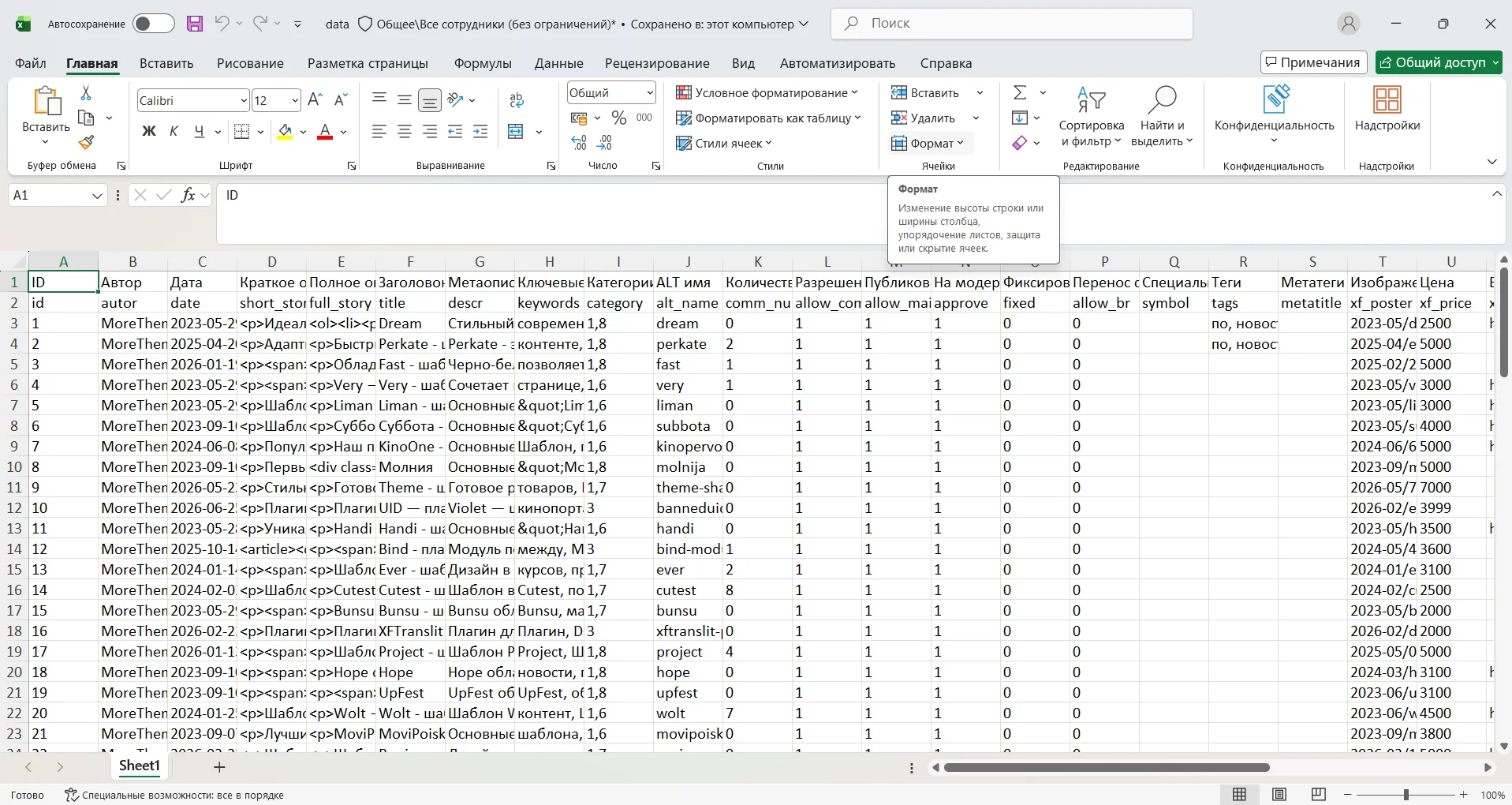1512x805 pixels.
Task: Add a new sheet with plus button
Action: 219,766
